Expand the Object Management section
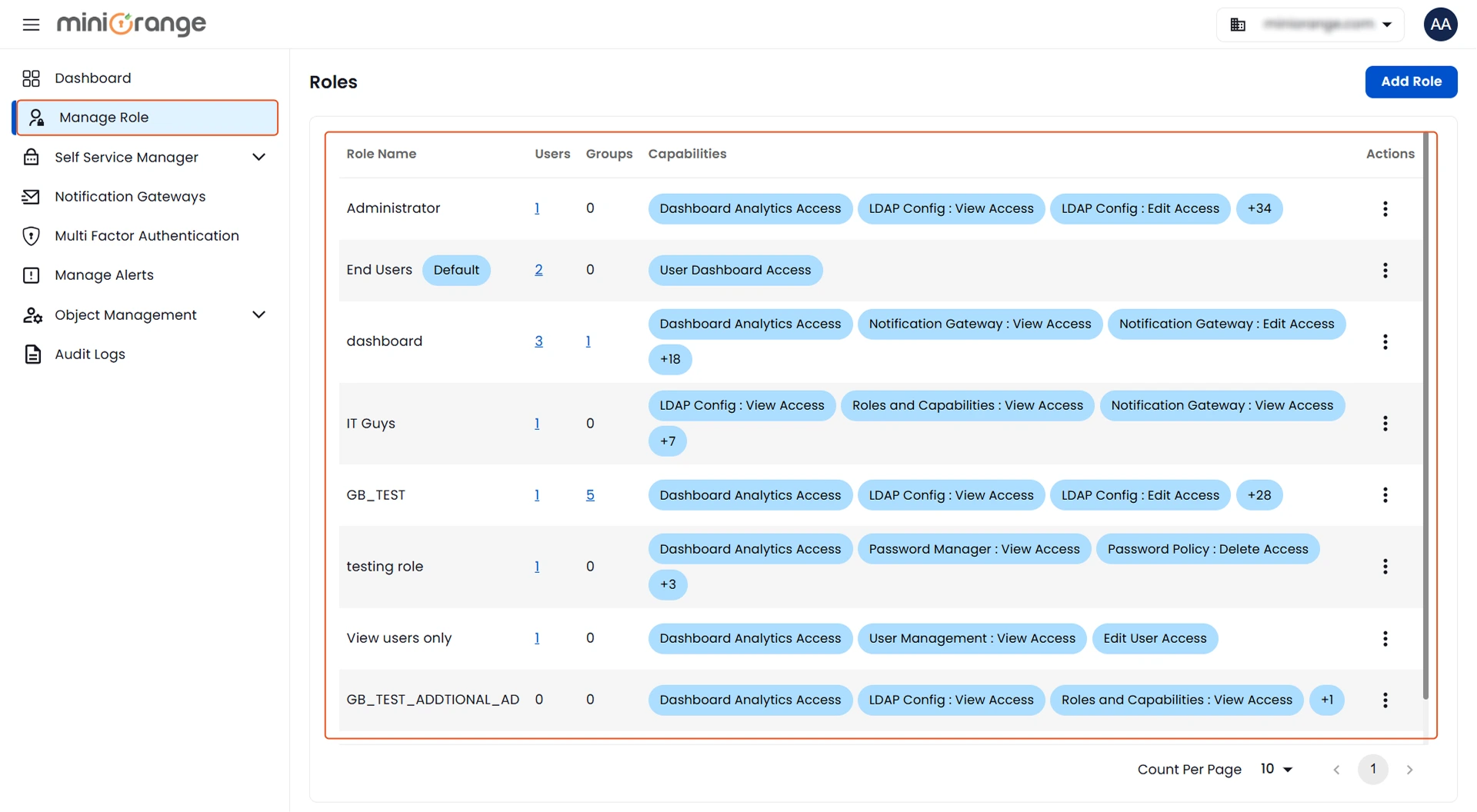Screen dimensions: 1477x812 click(x=258, y=314)
